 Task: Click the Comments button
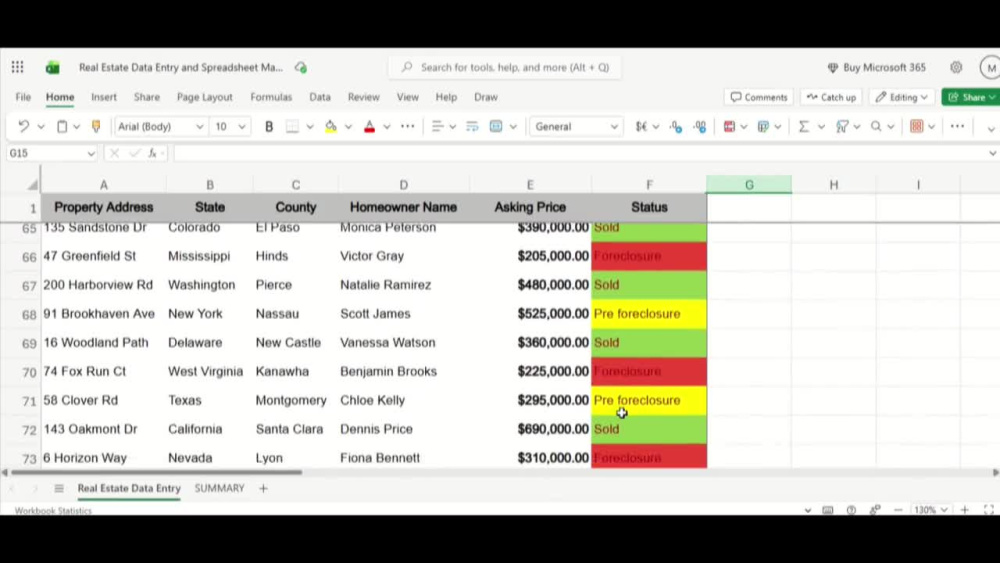click(759, 97)
